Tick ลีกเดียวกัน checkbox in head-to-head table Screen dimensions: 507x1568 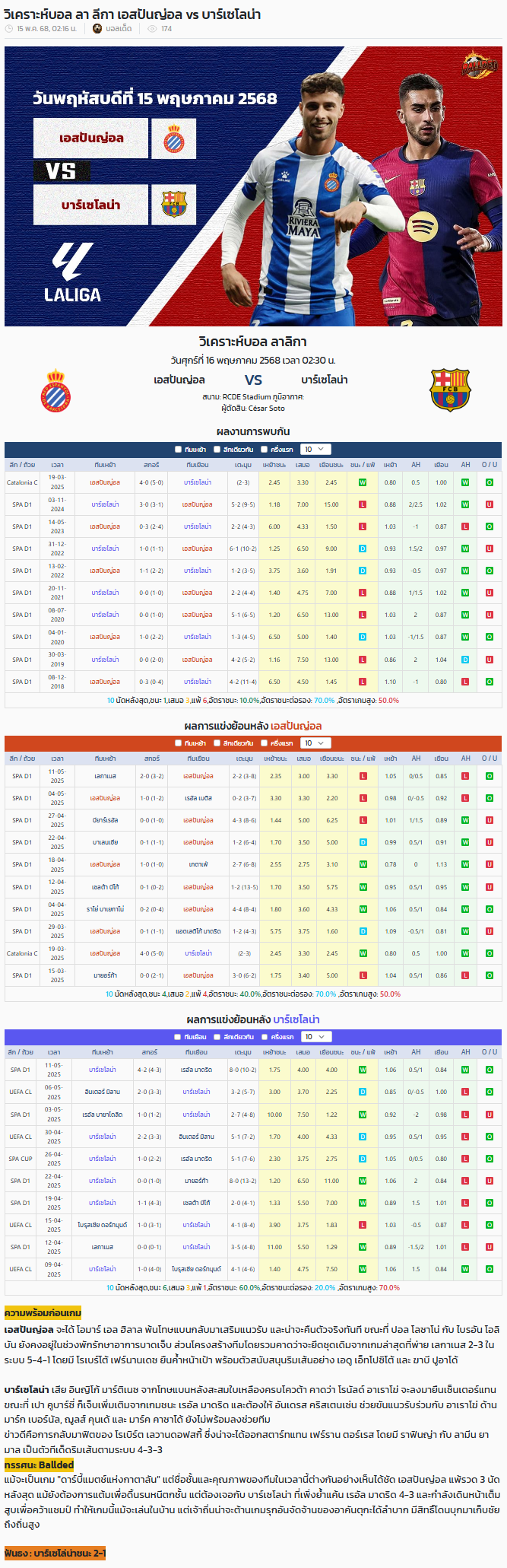click(217, 450)
